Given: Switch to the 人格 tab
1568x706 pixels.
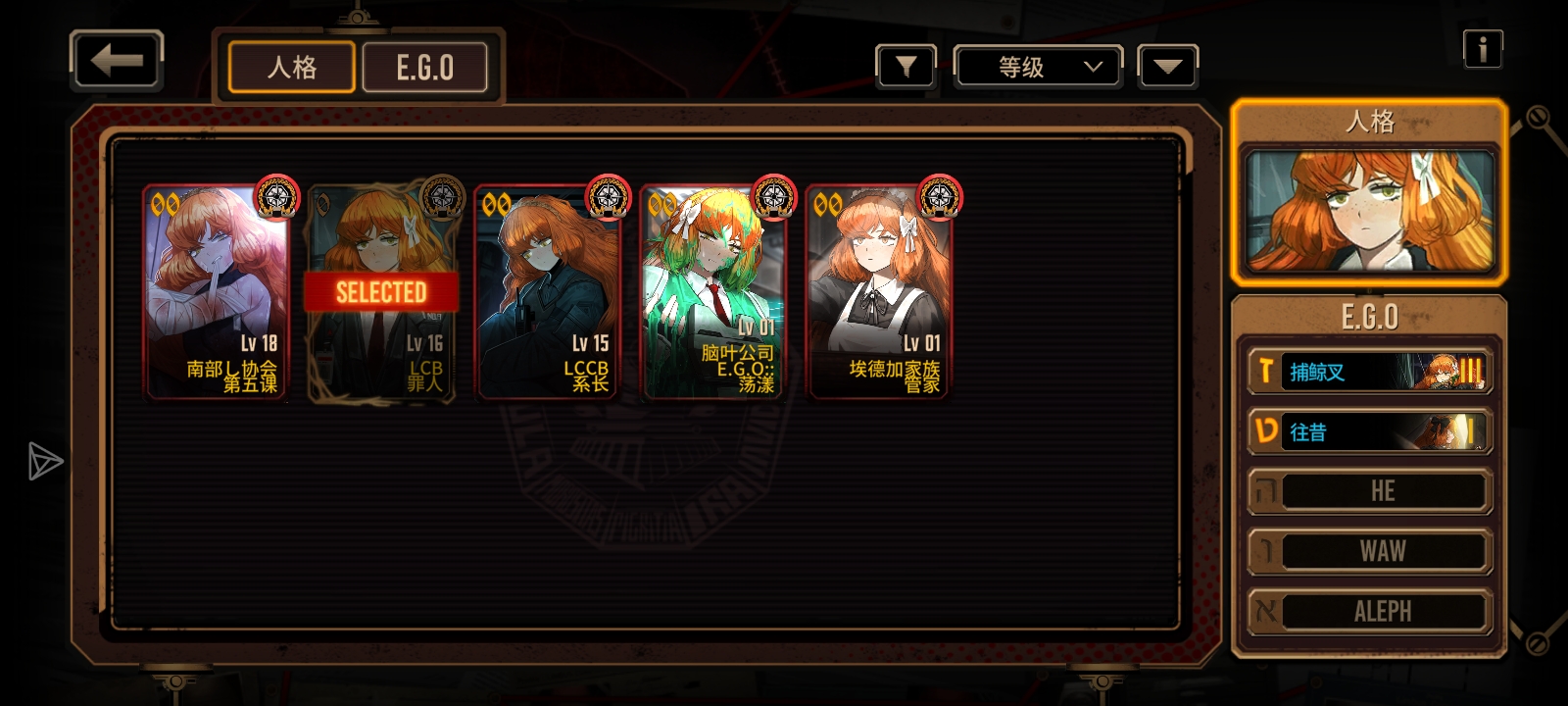Looking at the screenshot, I should coord(292,68).
